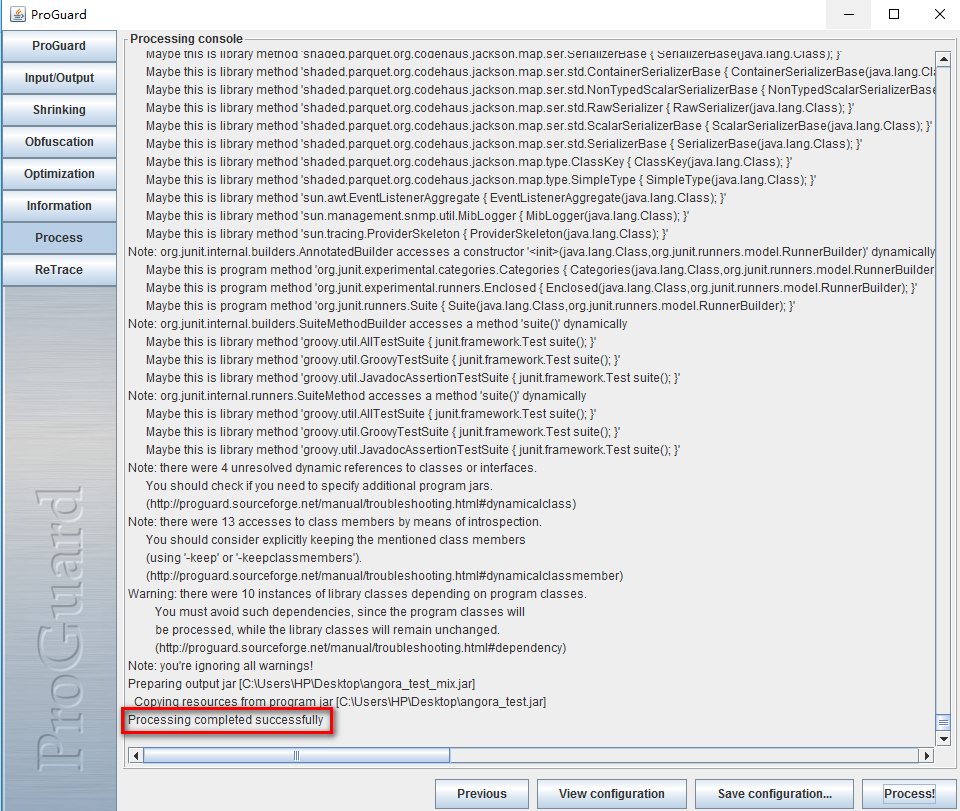The image size is (960, 811).
Task: Click Save configuration... button
Action: pos(774,794)
